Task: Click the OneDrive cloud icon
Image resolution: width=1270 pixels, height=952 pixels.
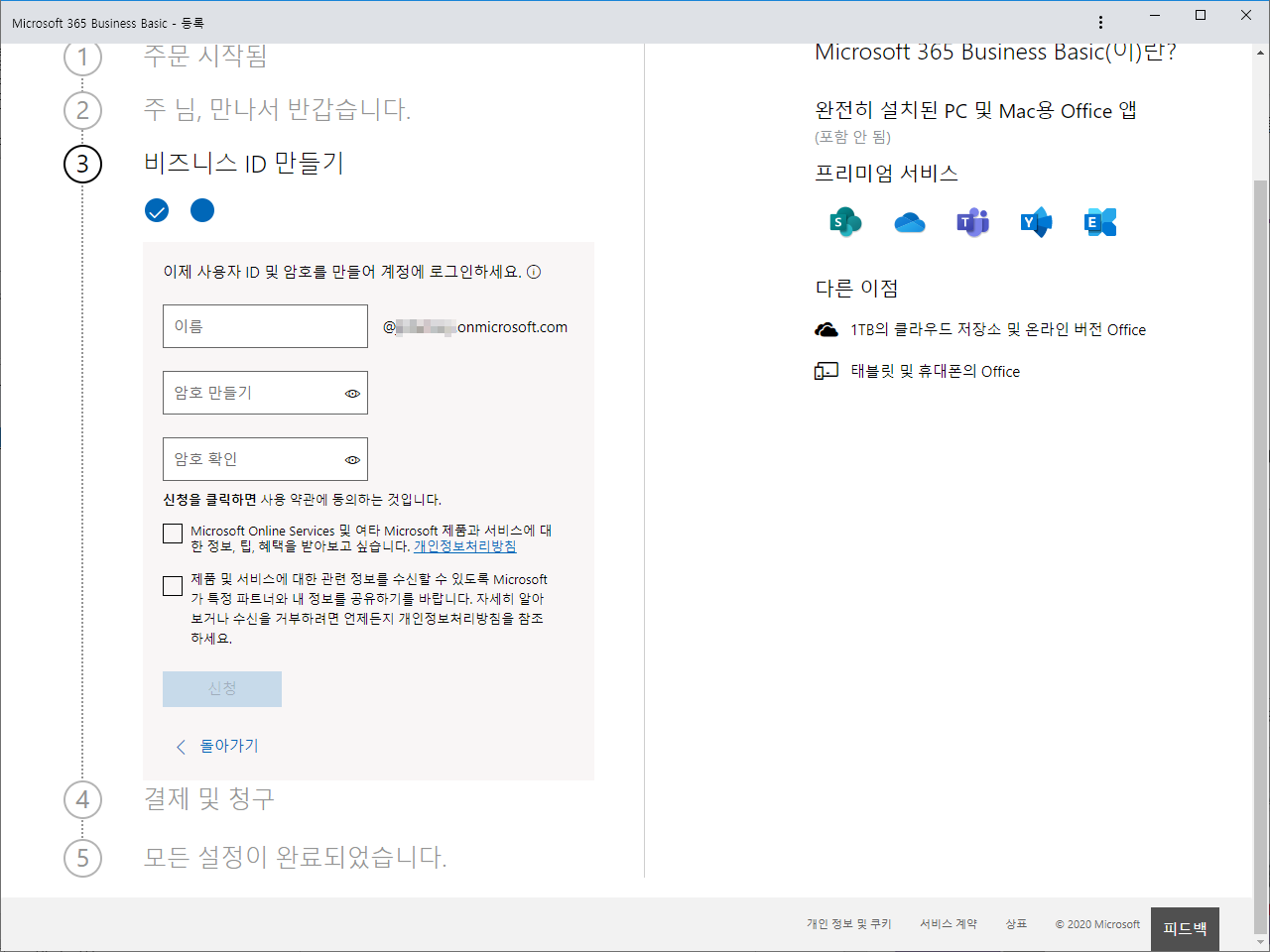Action: (x=909, y=223)
